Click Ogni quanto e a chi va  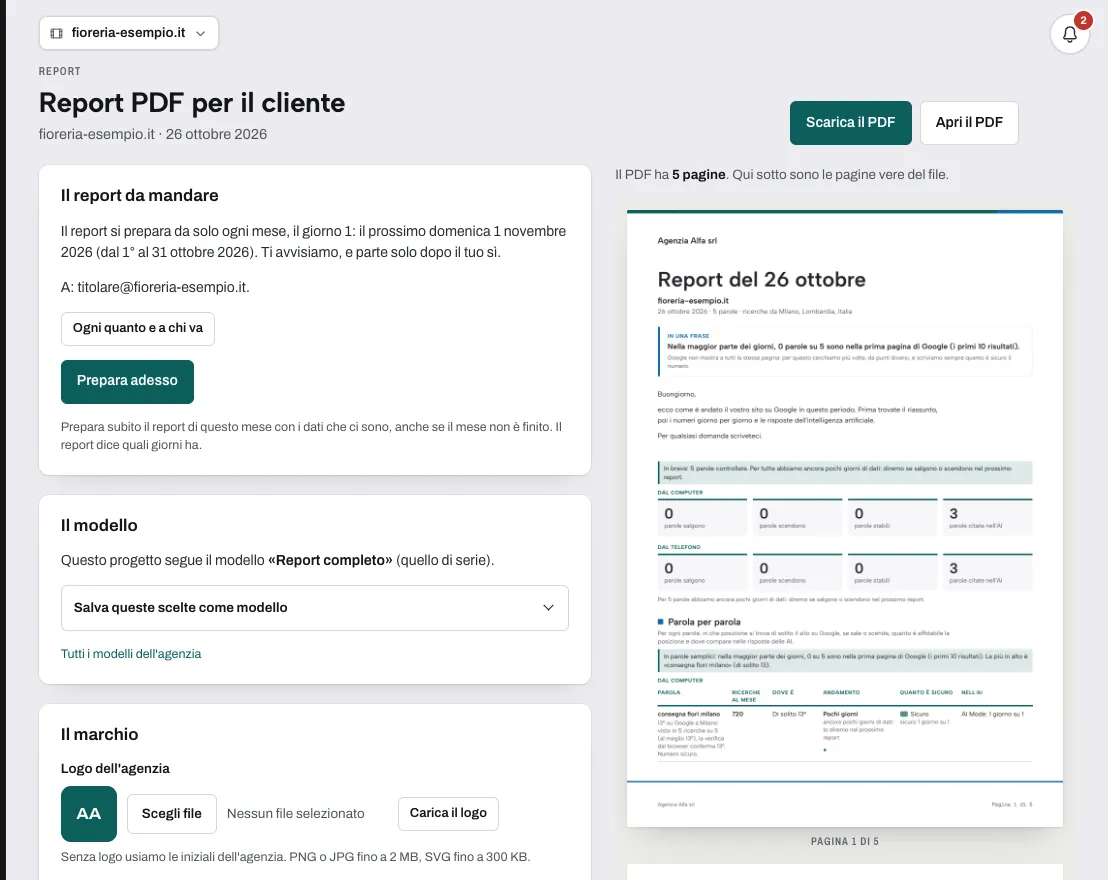[138, 328]
